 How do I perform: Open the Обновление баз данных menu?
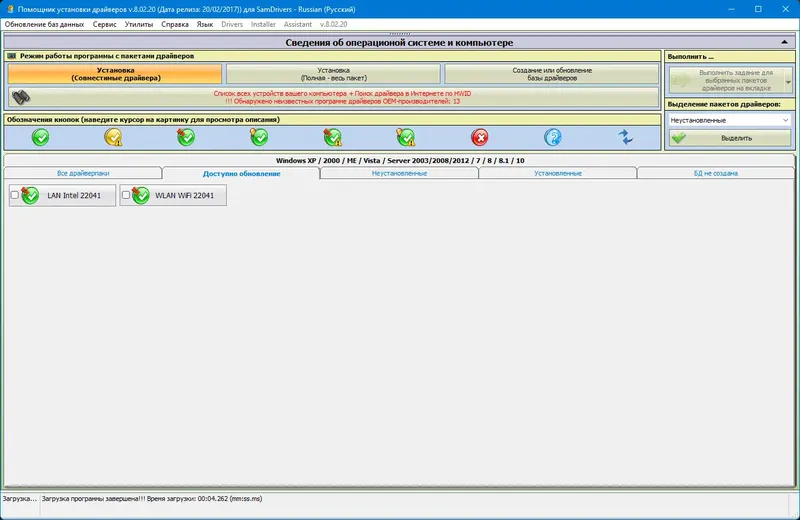(44, 24)
